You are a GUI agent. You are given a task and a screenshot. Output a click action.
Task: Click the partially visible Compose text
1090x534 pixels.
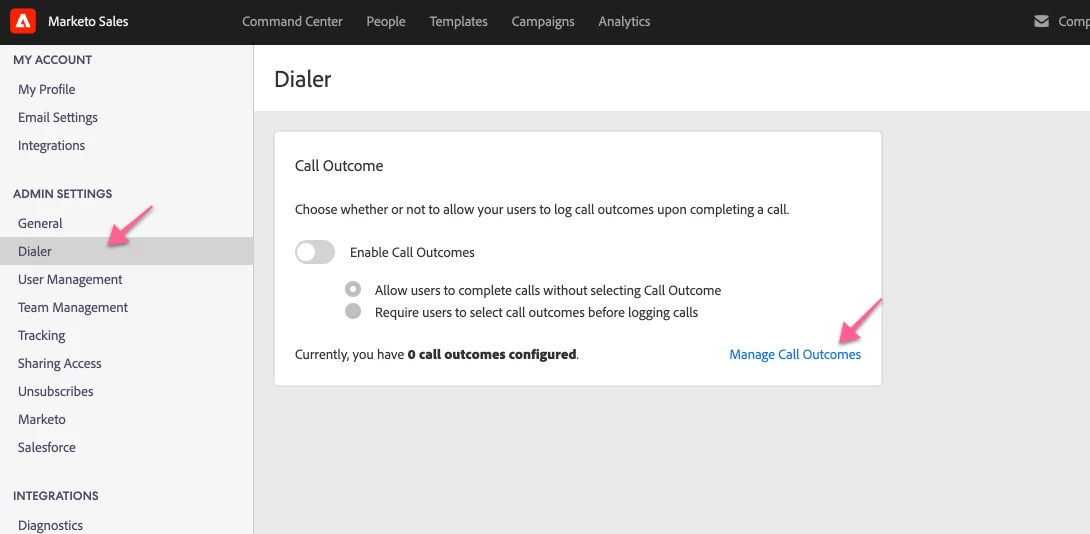pos(1074,22)
